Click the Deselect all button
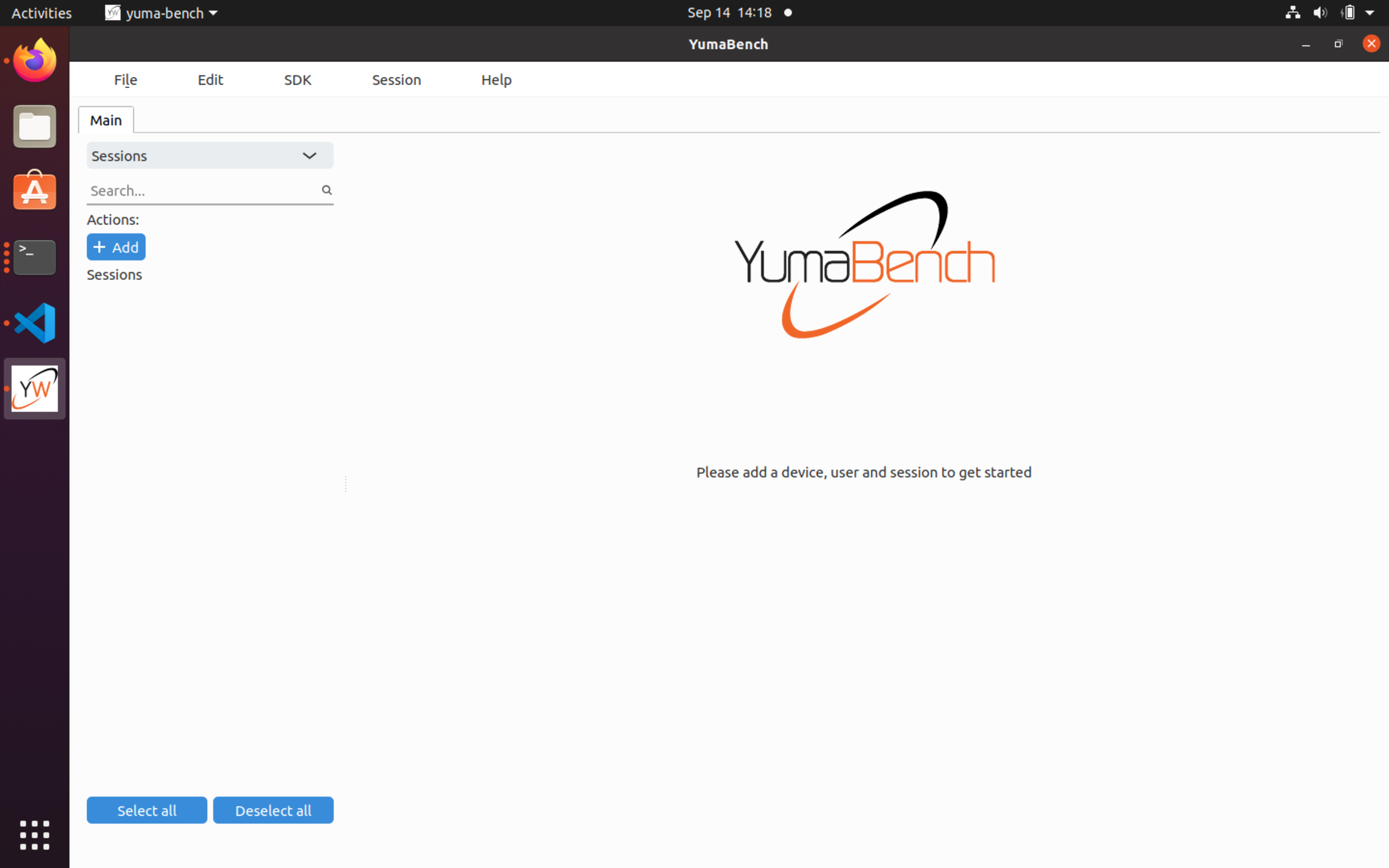The width and height of the screenshot is (1389, 868). coord(273,810)
